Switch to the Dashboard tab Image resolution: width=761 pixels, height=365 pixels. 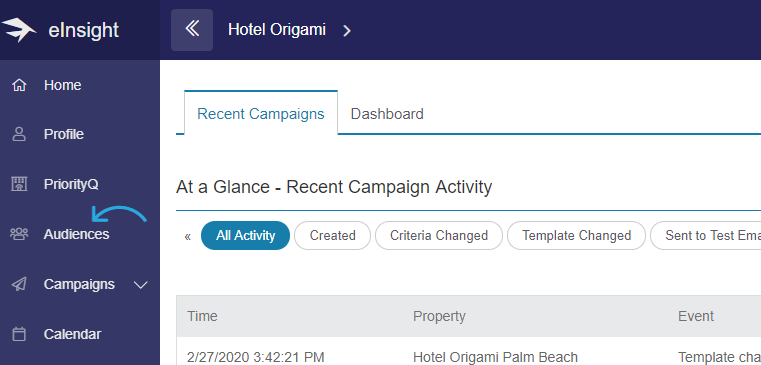coord(387,114)
